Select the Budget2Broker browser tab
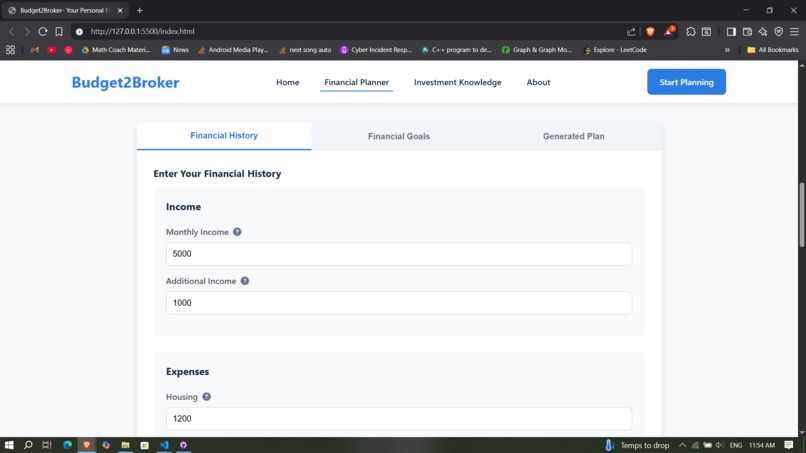This screenshot has width=806, height=453. point(65,10)
